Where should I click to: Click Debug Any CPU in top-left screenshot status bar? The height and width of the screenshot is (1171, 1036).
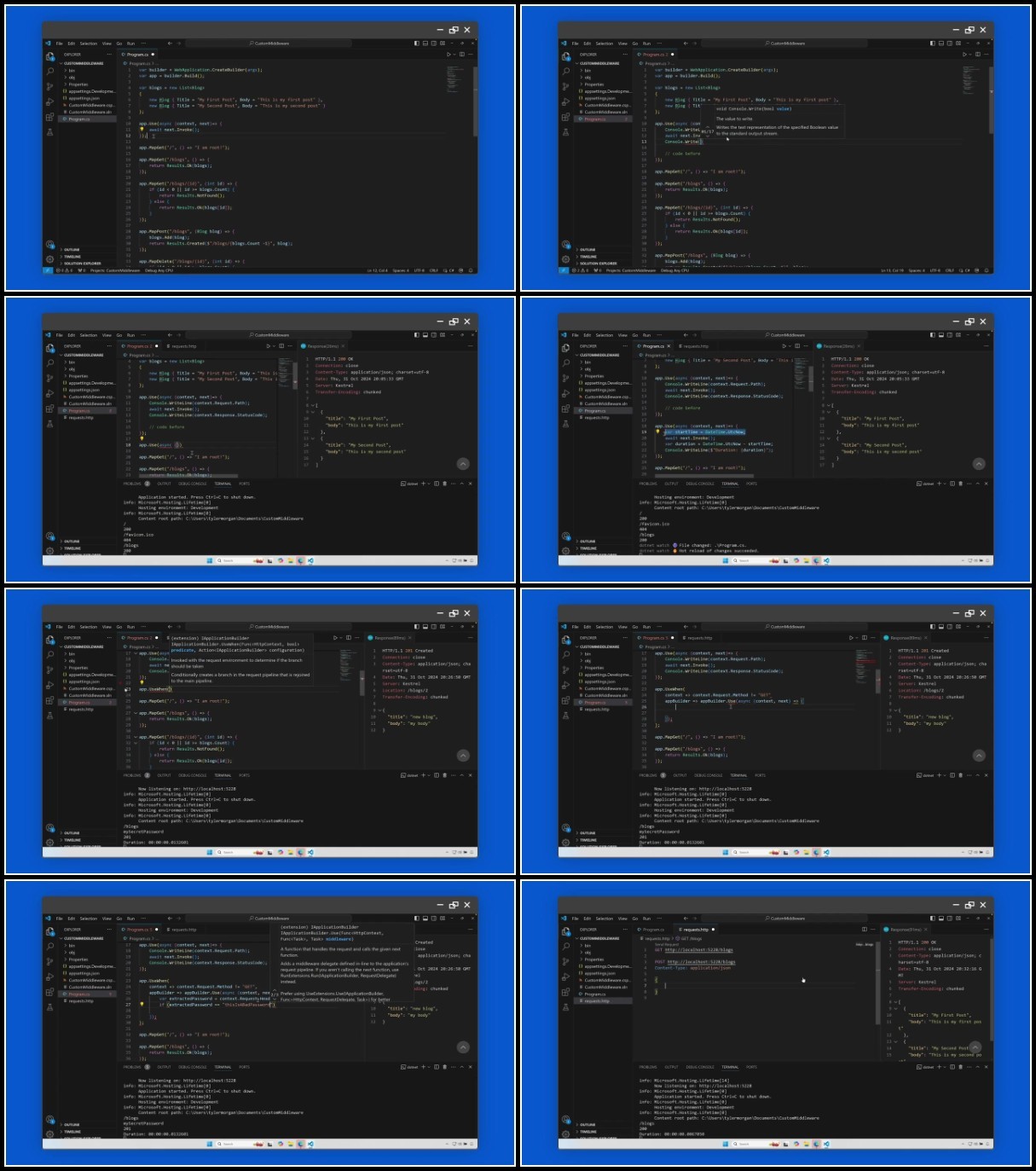(159, 270)
